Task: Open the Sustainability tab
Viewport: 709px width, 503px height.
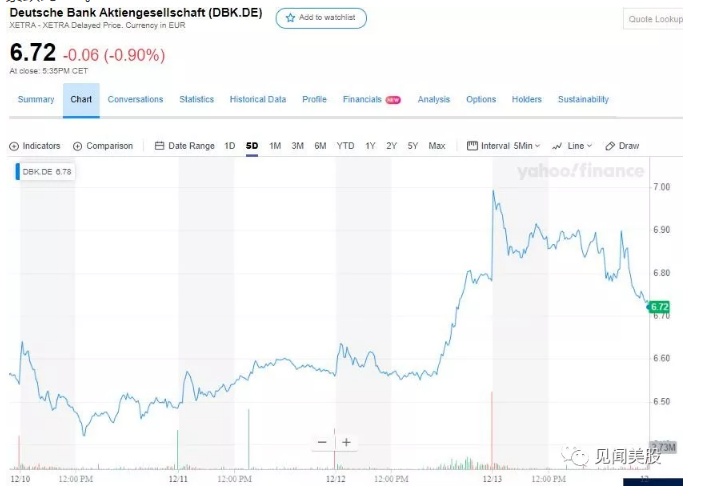Action: (583, 100)
